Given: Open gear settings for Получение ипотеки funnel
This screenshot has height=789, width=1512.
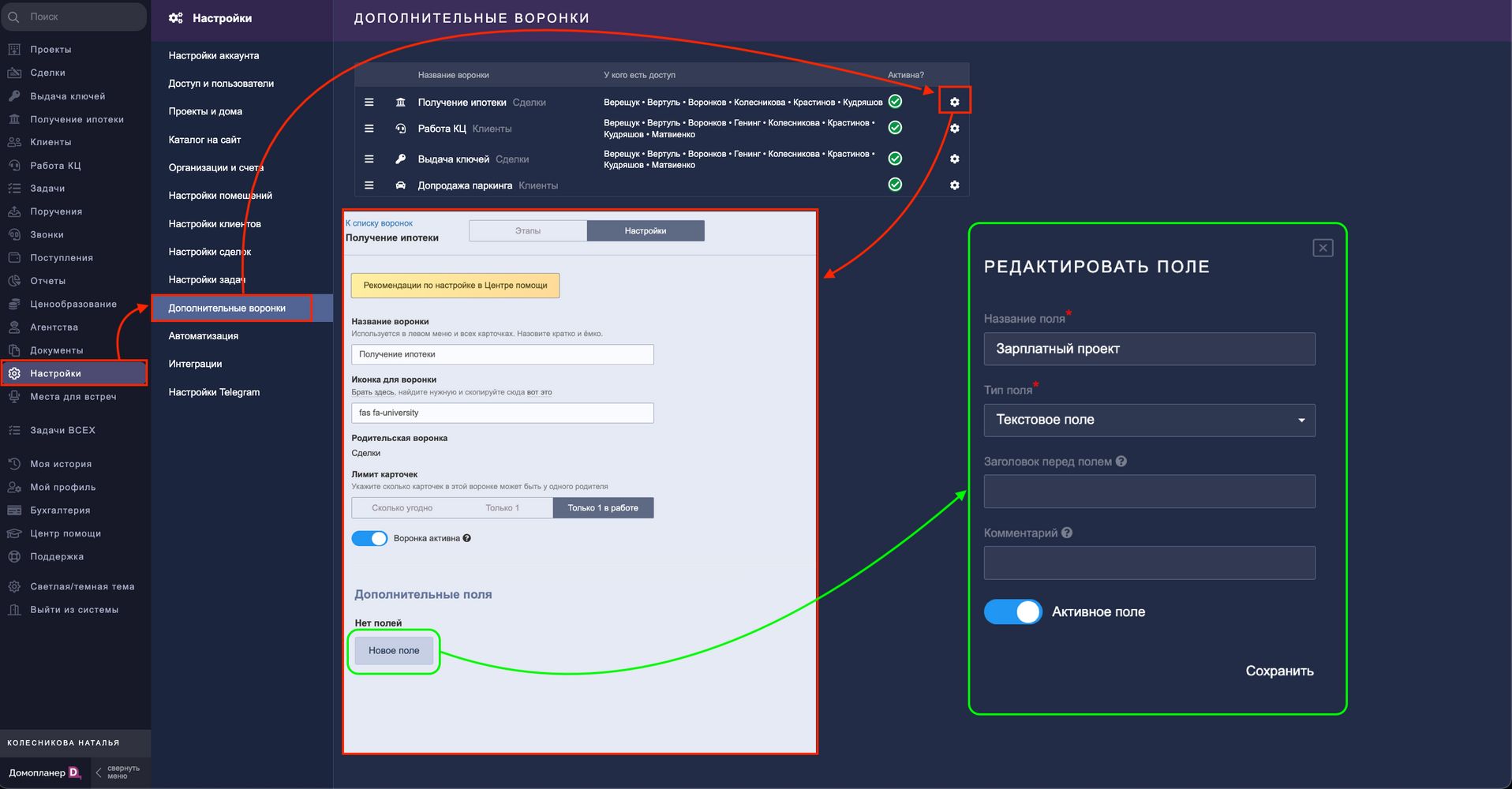Looking at the screenshot, I should click(954, 102).
